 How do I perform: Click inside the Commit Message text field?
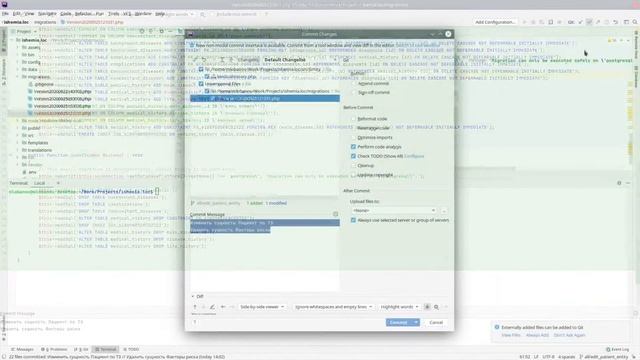(x=264, y=255)
